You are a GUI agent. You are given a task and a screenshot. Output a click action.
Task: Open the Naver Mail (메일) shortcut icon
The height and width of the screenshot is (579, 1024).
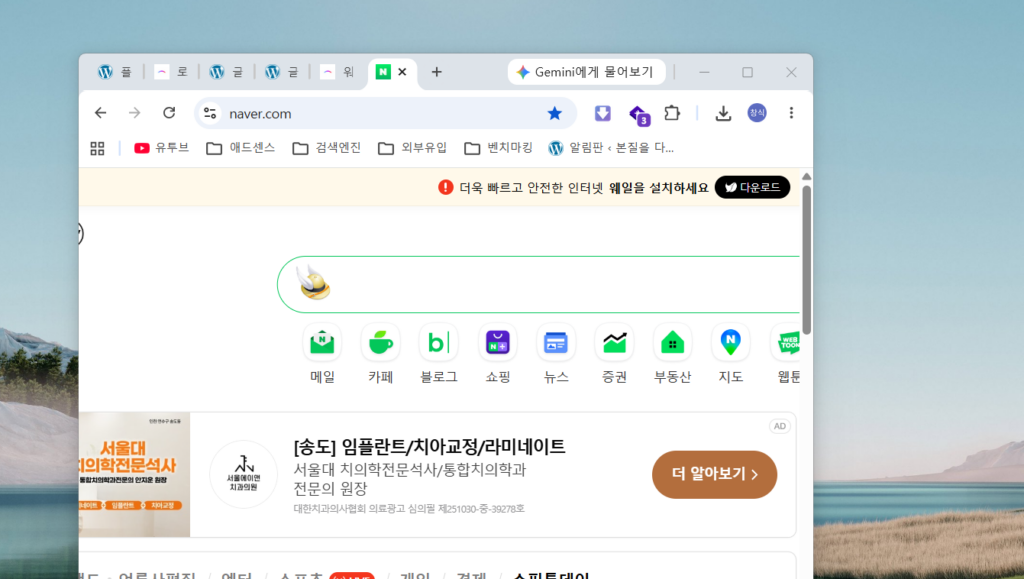pos(322,343)
